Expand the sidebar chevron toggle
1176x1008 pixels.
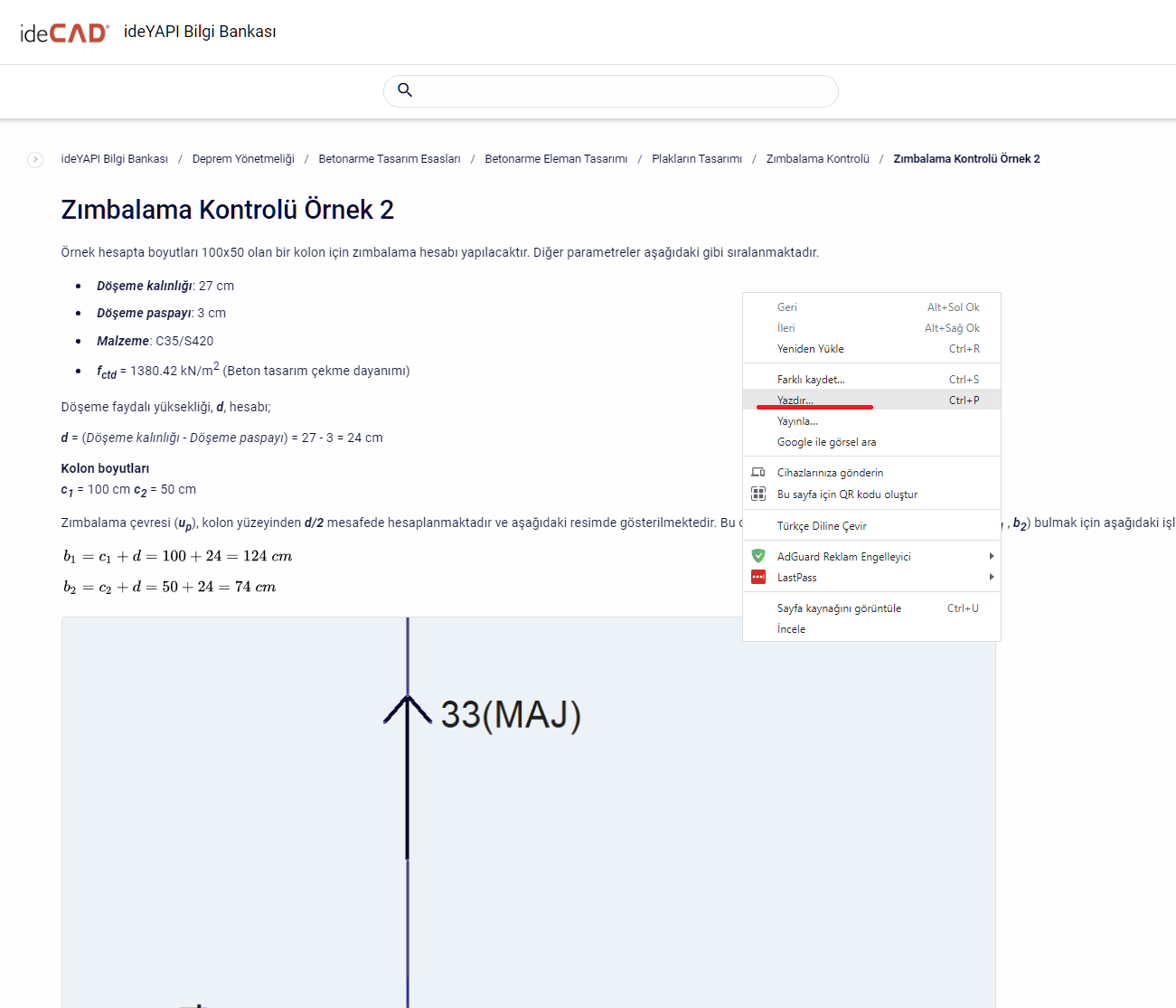[35, 160]
